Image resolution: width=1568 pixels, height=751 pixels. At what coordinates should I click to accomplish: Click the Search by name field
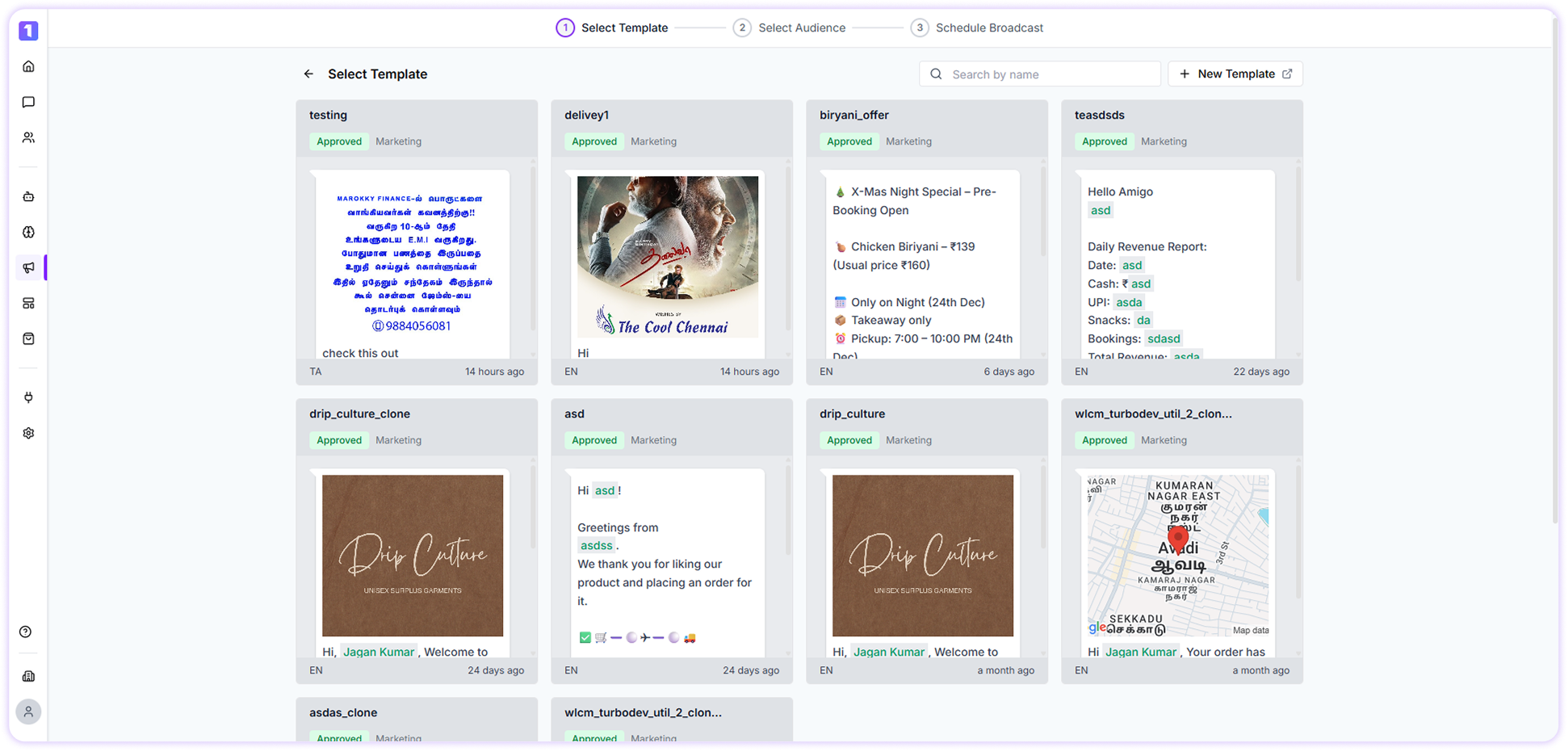(1040, 73)
